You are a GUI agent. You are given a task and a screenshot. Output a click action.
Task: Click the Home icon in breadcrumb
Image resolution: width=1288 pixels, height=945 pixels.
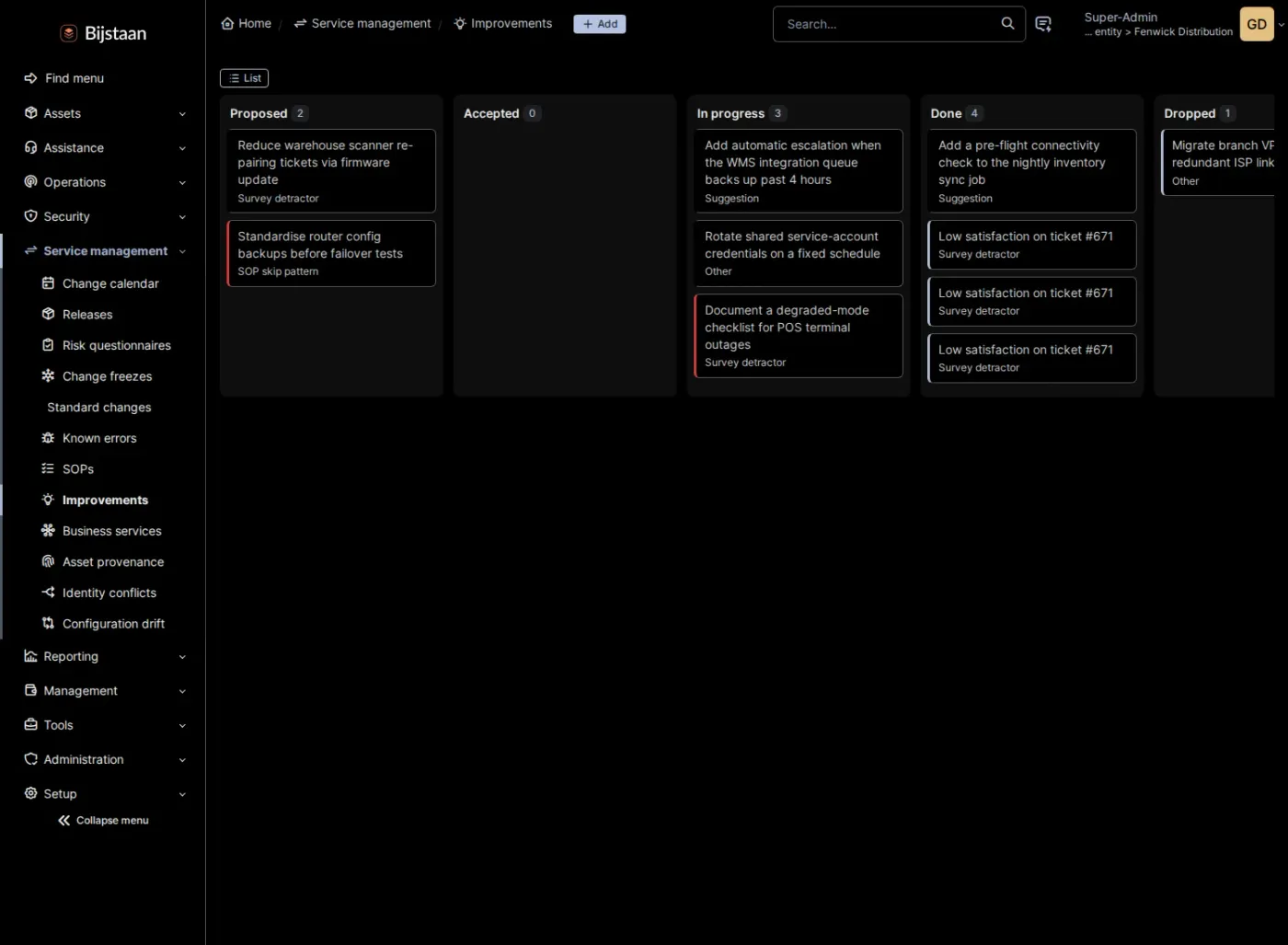point(227,23)
